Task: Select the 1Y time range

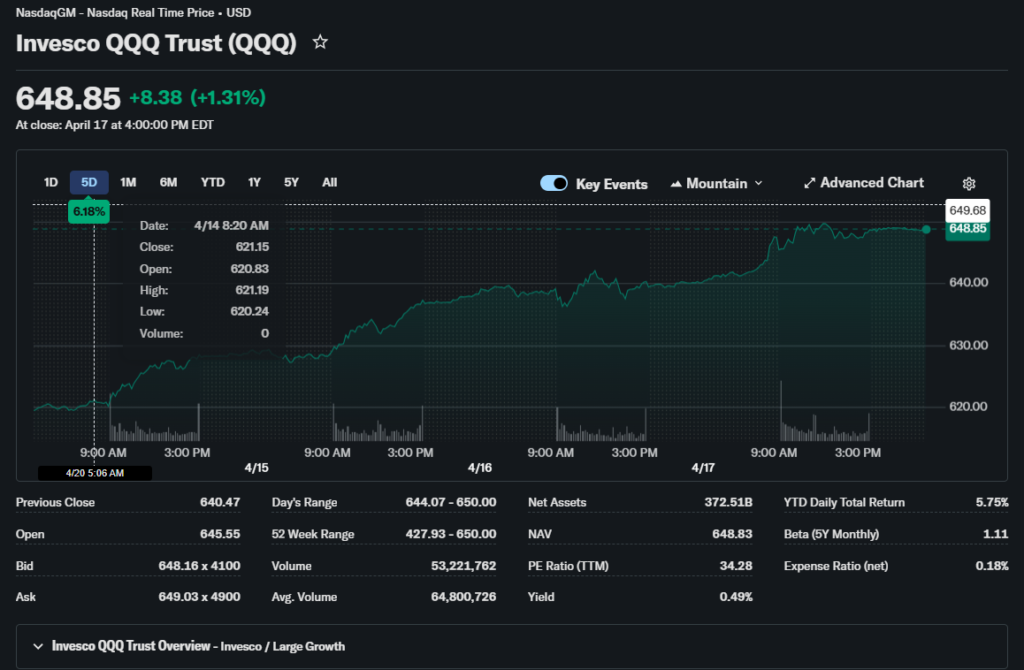Action: (x=254, y=182)
